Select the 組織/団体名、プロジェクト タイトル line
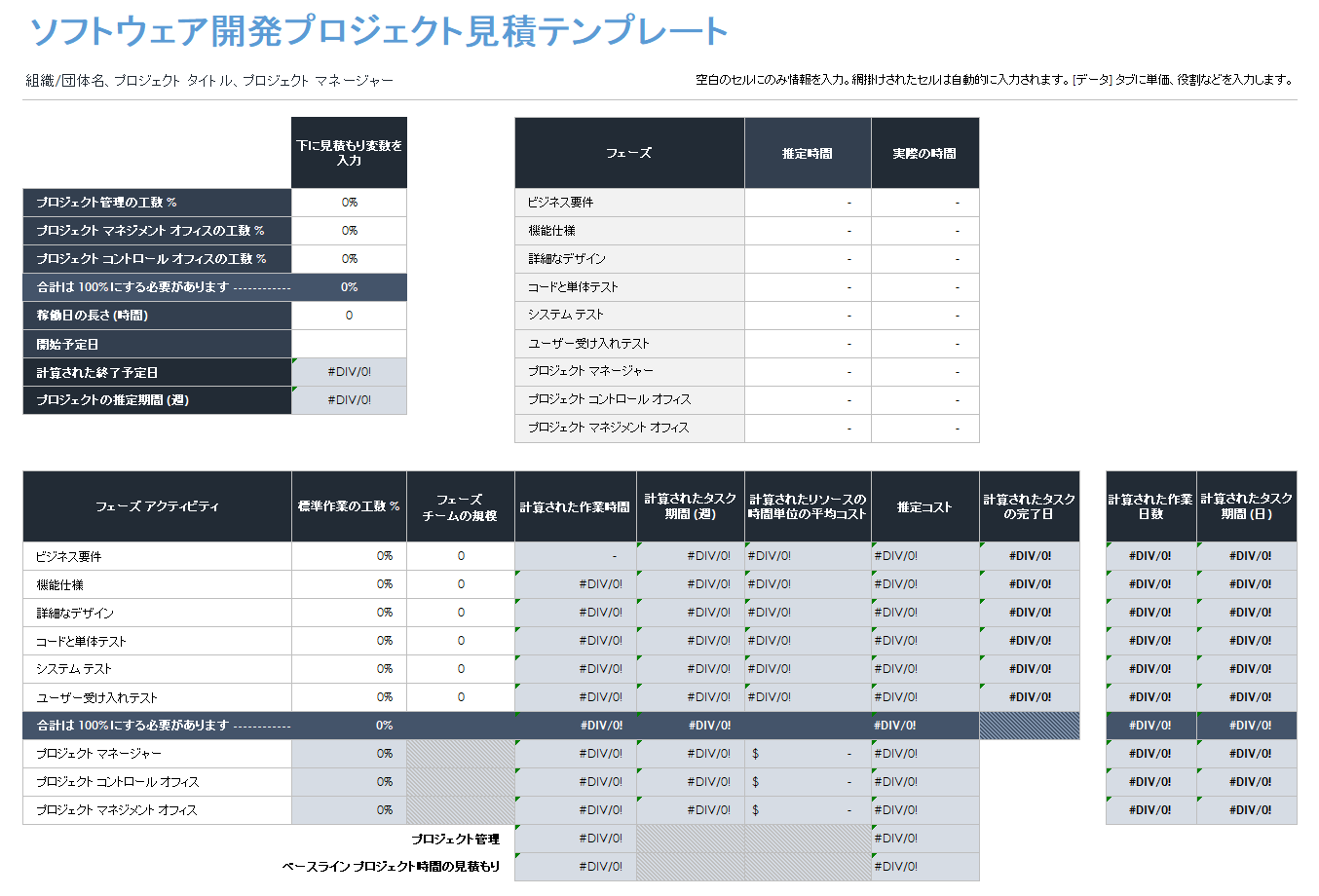Image resolution: width=1319 pixels, height=896 pixels. click(209, 81)
